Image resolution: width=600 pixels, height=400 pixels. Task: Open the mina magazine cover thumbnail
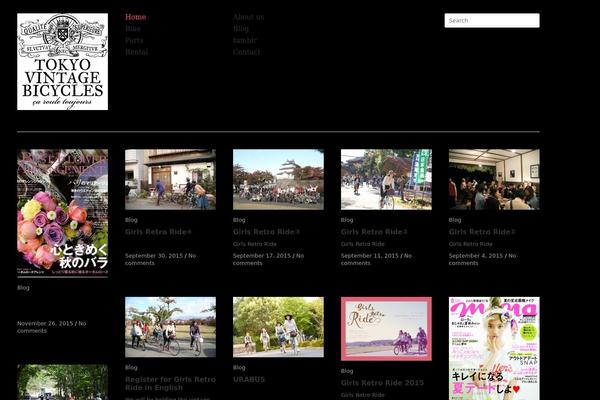click(x=494, y=348)
